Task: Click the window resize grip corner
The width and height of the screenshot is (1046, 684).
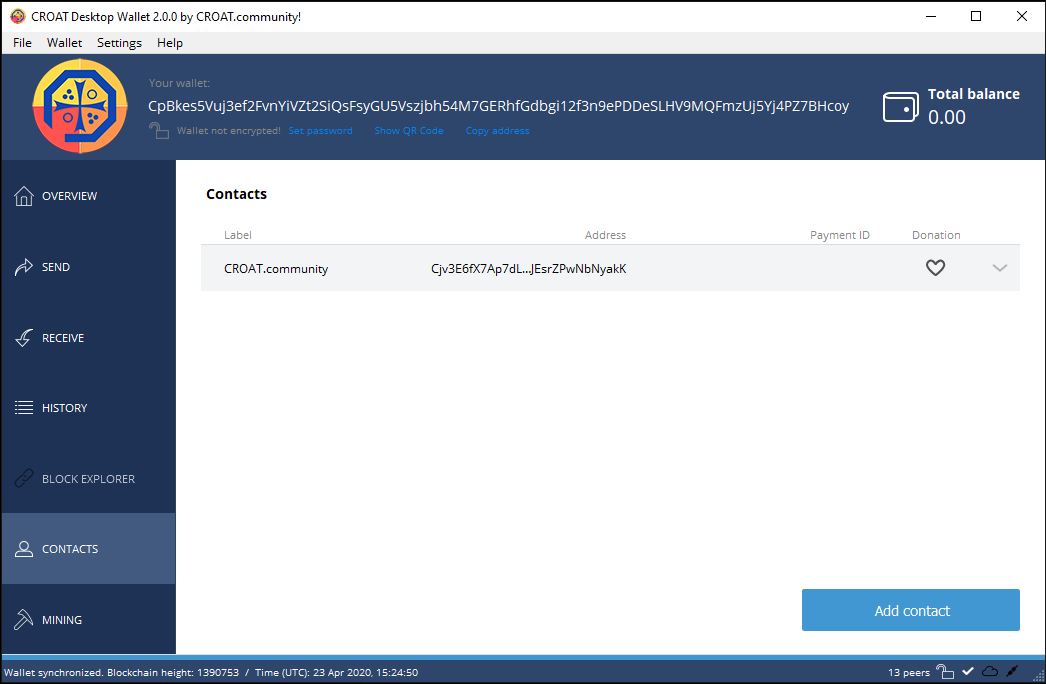Action: [x=1038, y=676]
